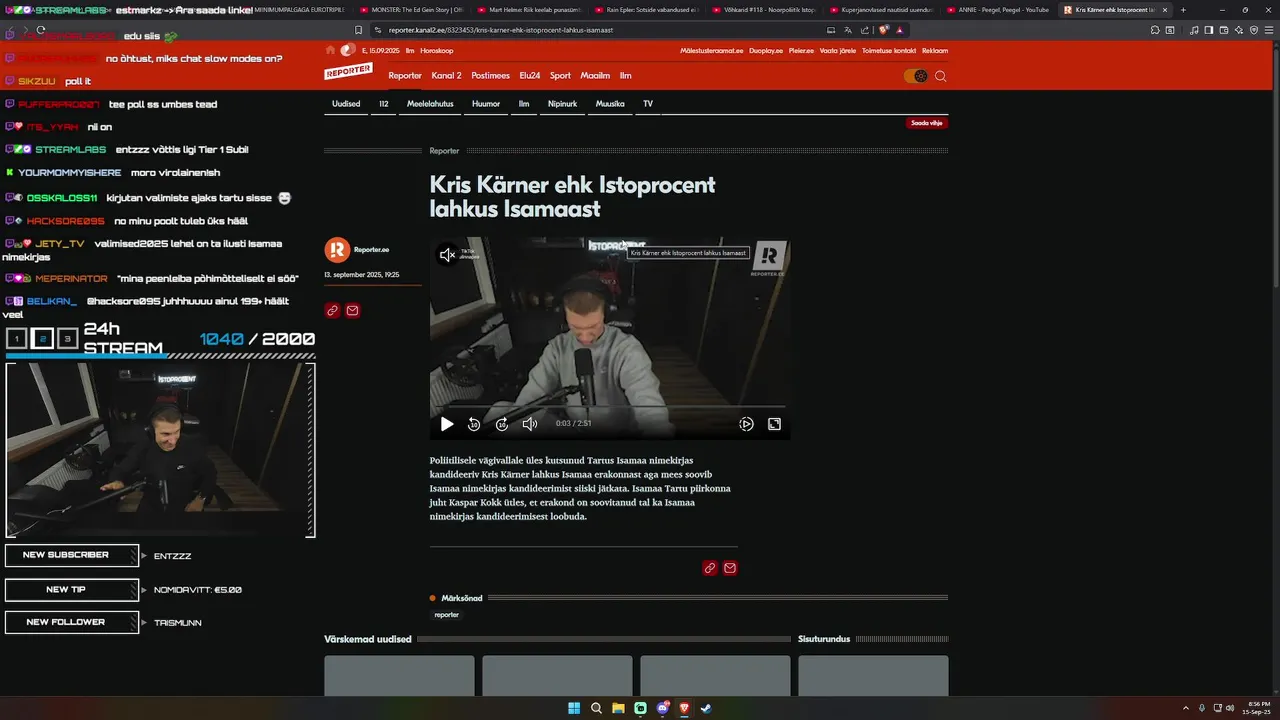Image resolution: width=1280 pixels, height=720 pixels.
Task: Open Discord from taskbar
Action: pyautogui.click(x=662, y=708)
